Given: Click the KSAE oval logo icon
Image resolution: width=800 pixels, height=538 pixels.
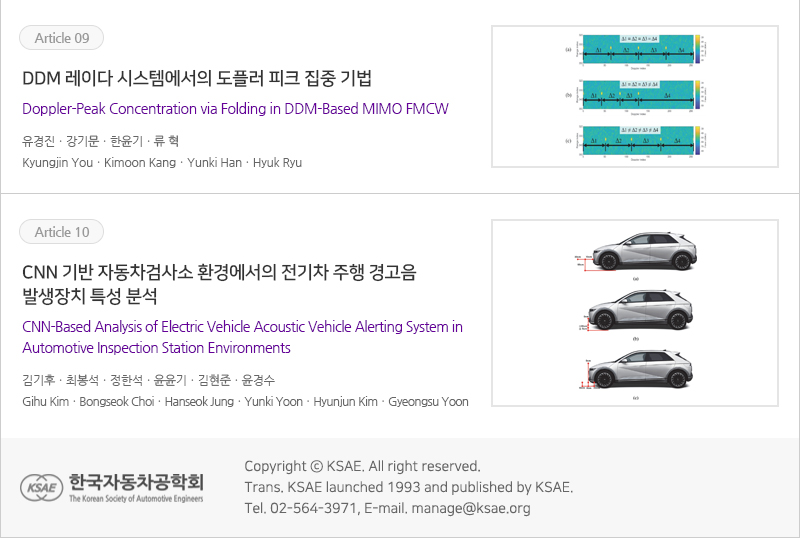Looking at the screenshot, I should click(x=42, y=487).
